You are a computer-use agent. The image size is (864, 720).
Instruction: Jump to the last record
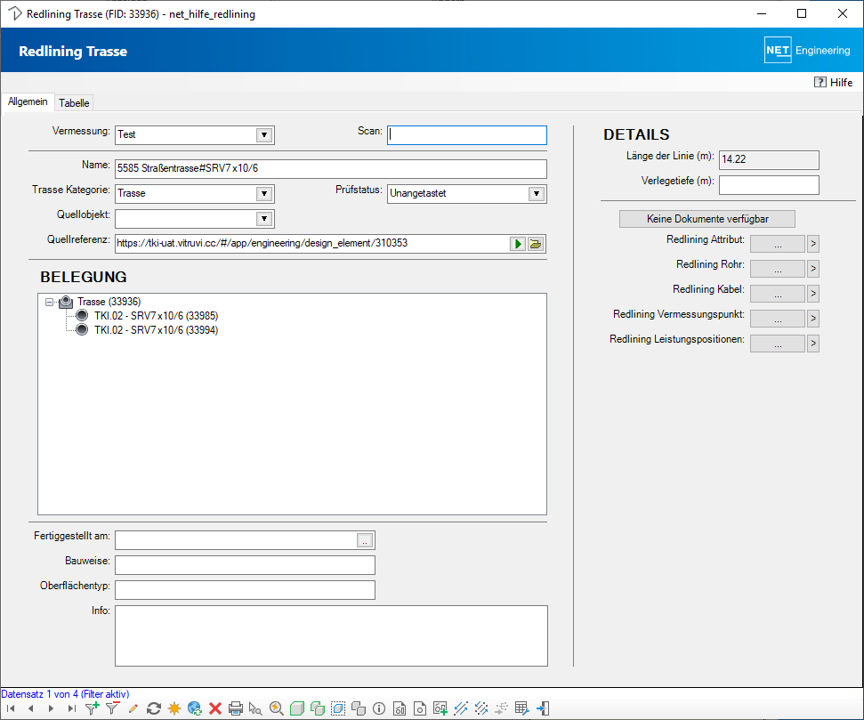click(71, 708)
